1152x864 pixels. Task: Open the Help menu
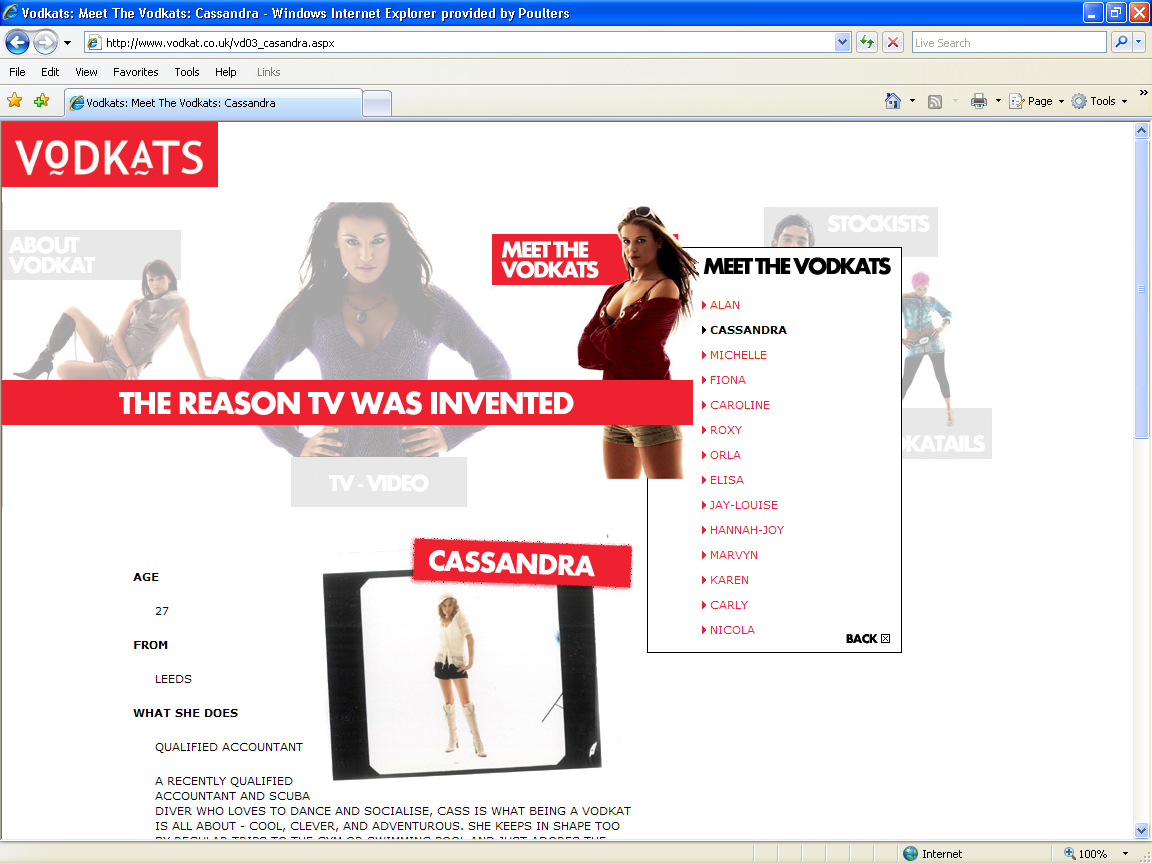point(226,72)
